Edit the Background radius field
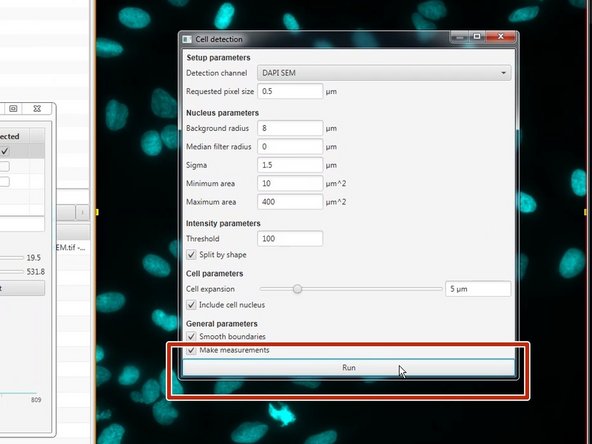592x444 pixels. tap(290, 128)
